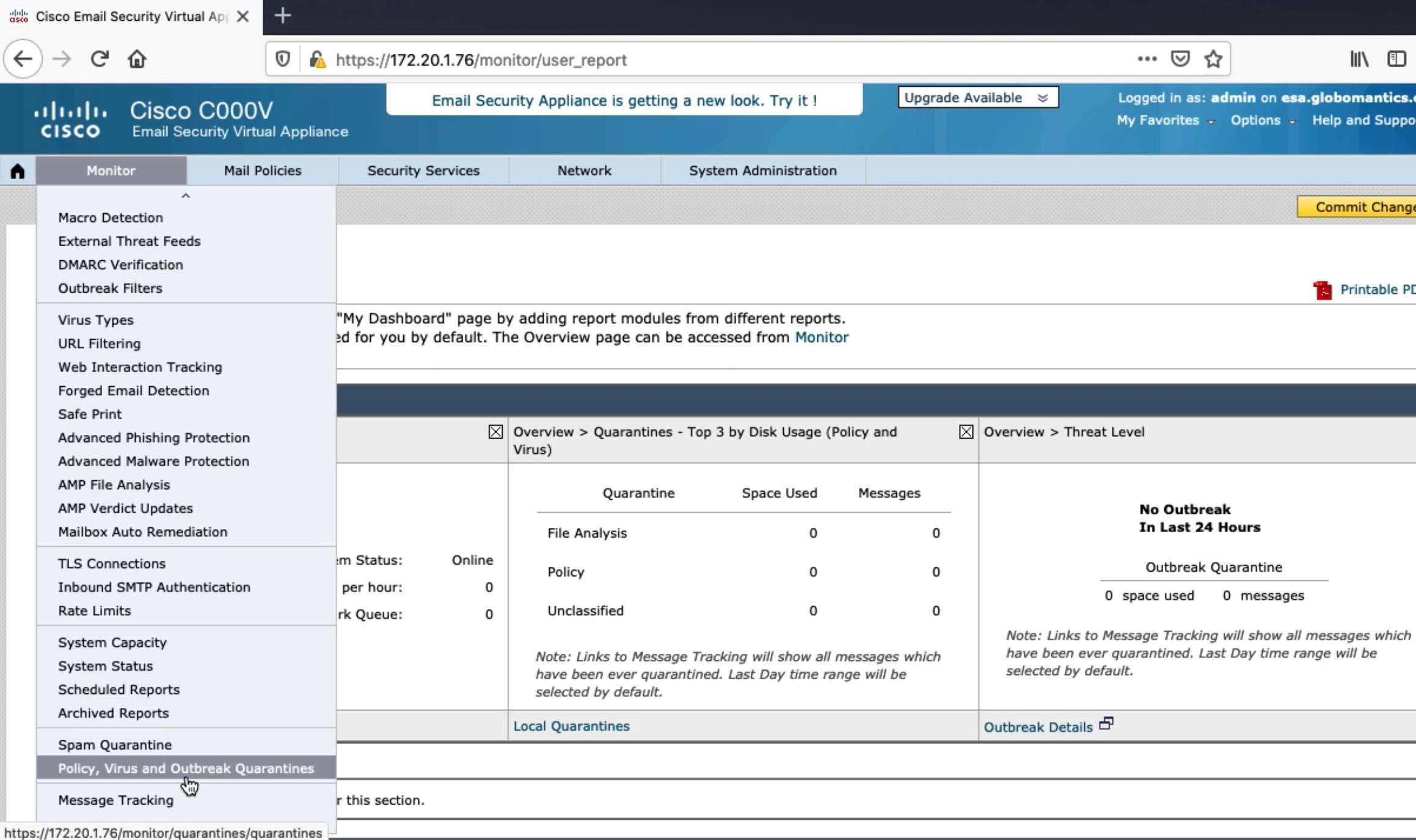Open Safe Print menu item

coord(90,414)
